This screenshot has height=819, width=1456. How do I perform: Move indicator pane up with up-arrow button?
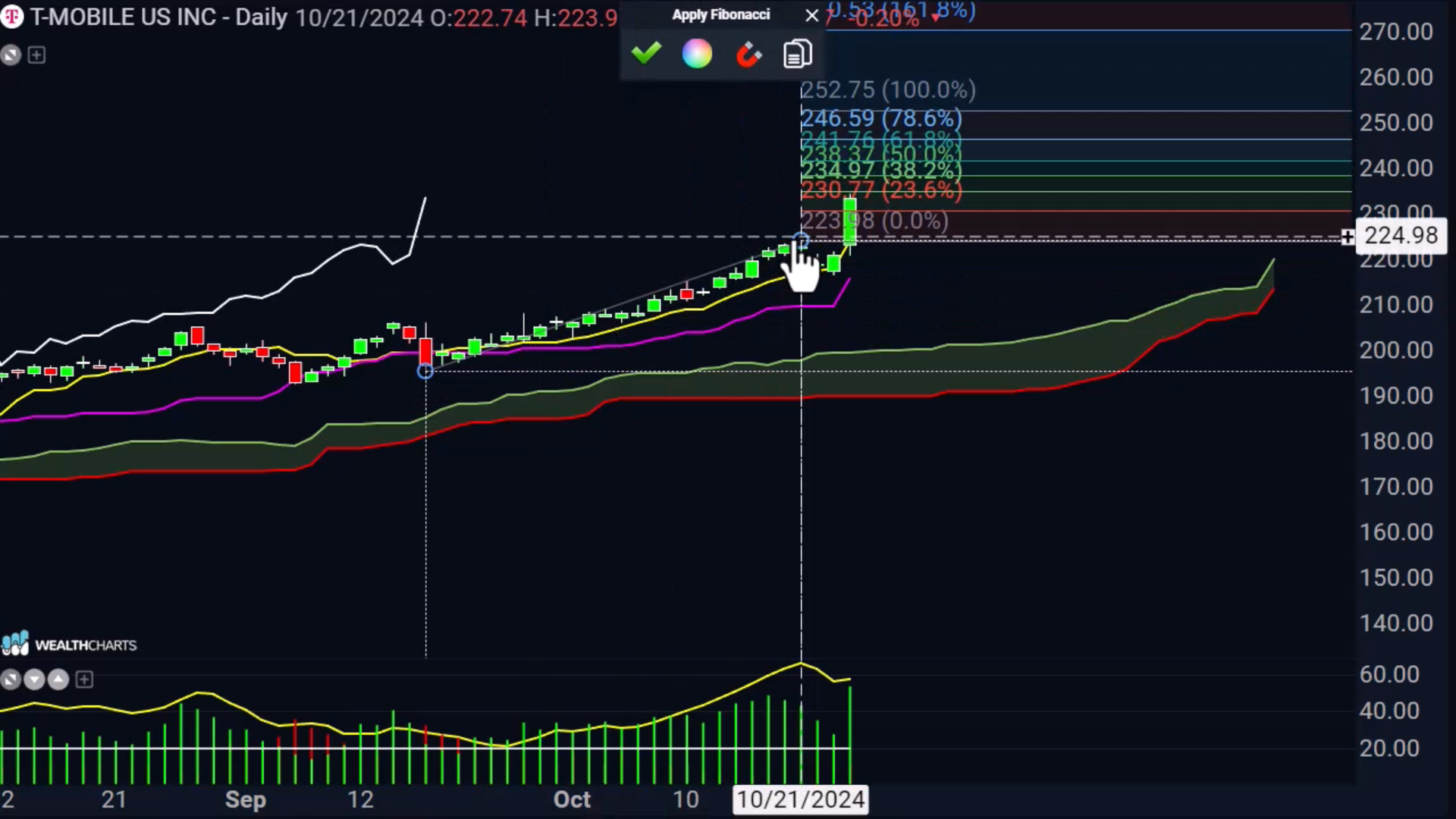(x=58, y=679)
